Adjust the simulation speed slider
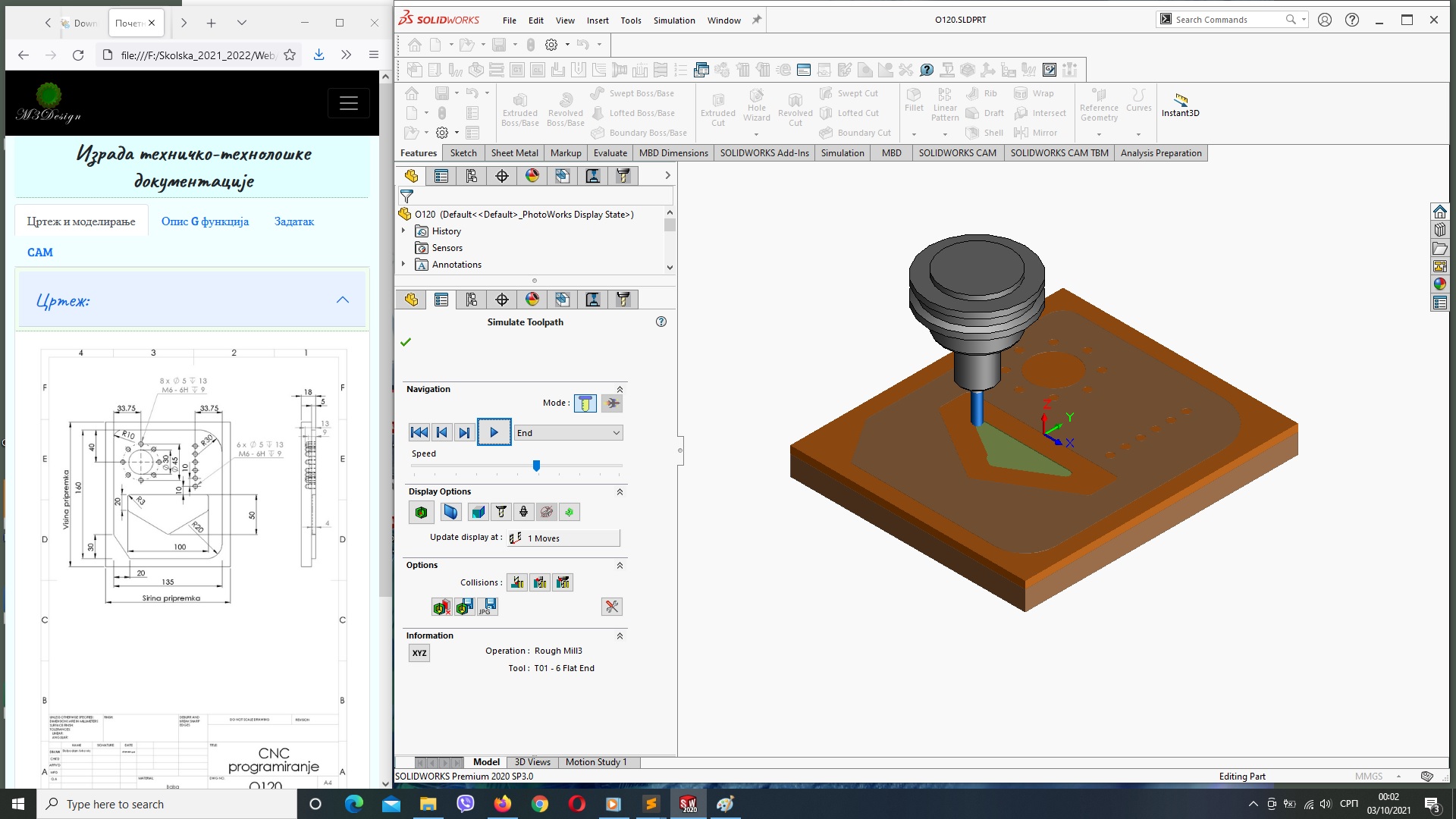Screen dimensions: 1456x819 pyautogui.click(x=537, y=466)
